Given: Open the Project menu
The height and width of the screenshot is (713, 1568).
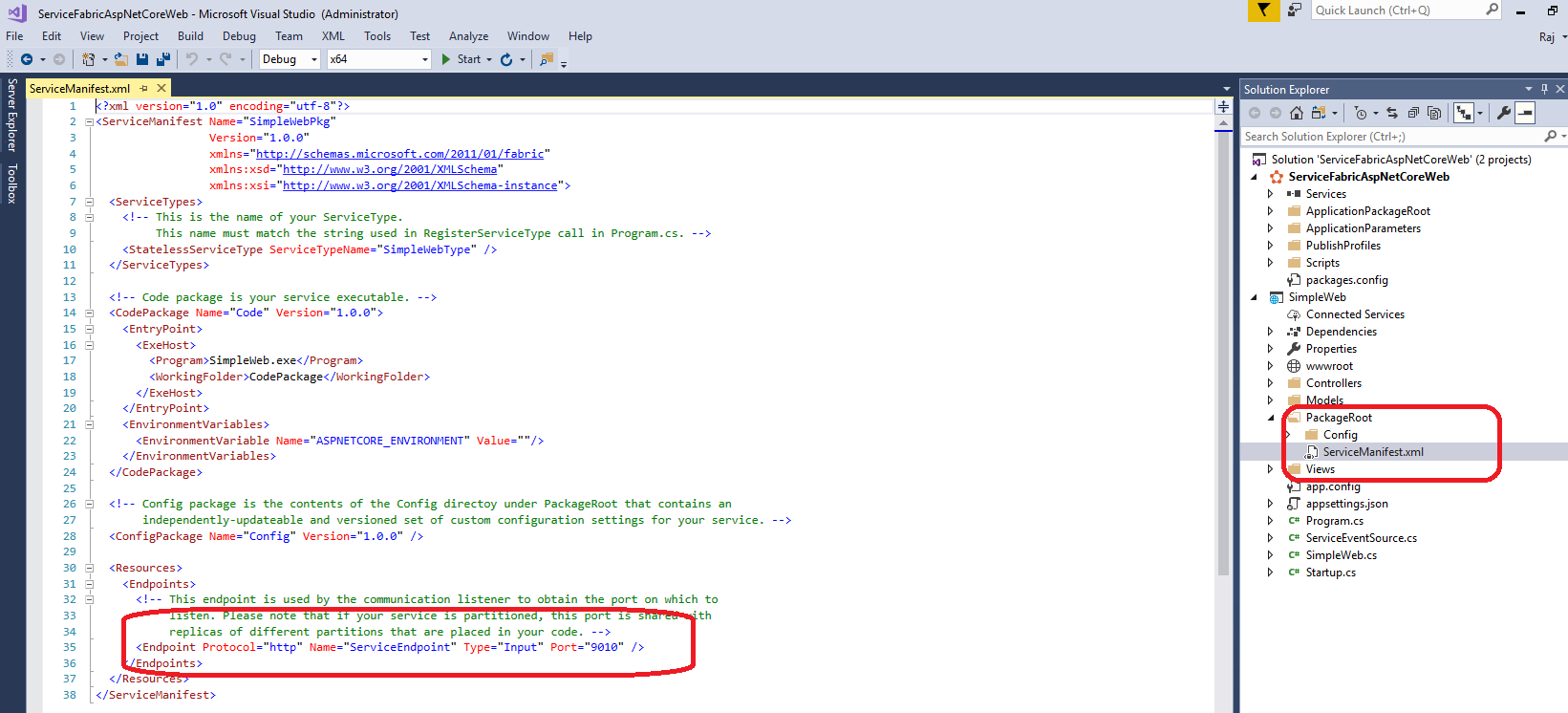Looking at the screenshot, I should tap(140, 36).
